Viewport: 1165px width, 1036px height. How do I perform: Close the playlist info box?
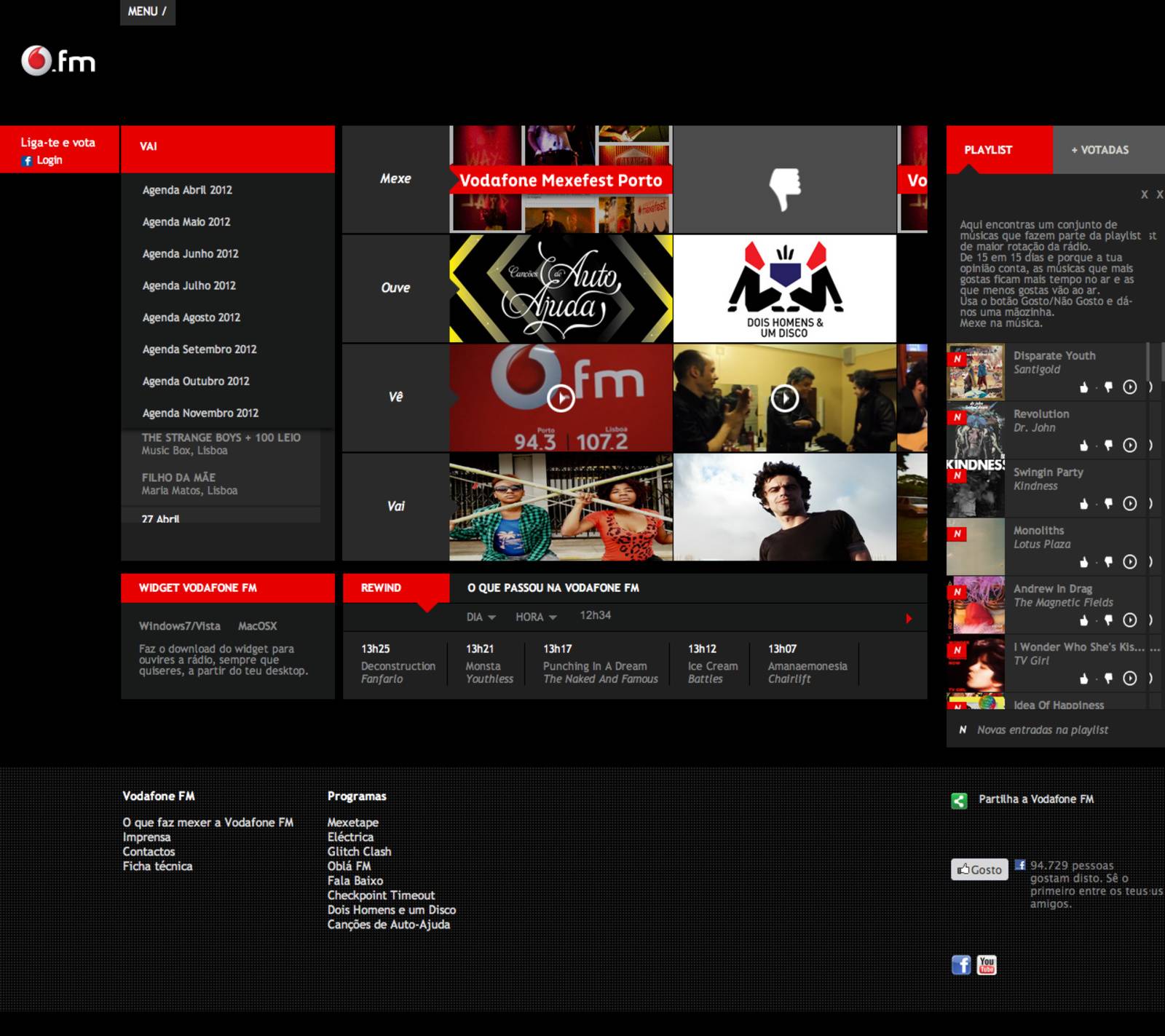[x=1145, y=194]
